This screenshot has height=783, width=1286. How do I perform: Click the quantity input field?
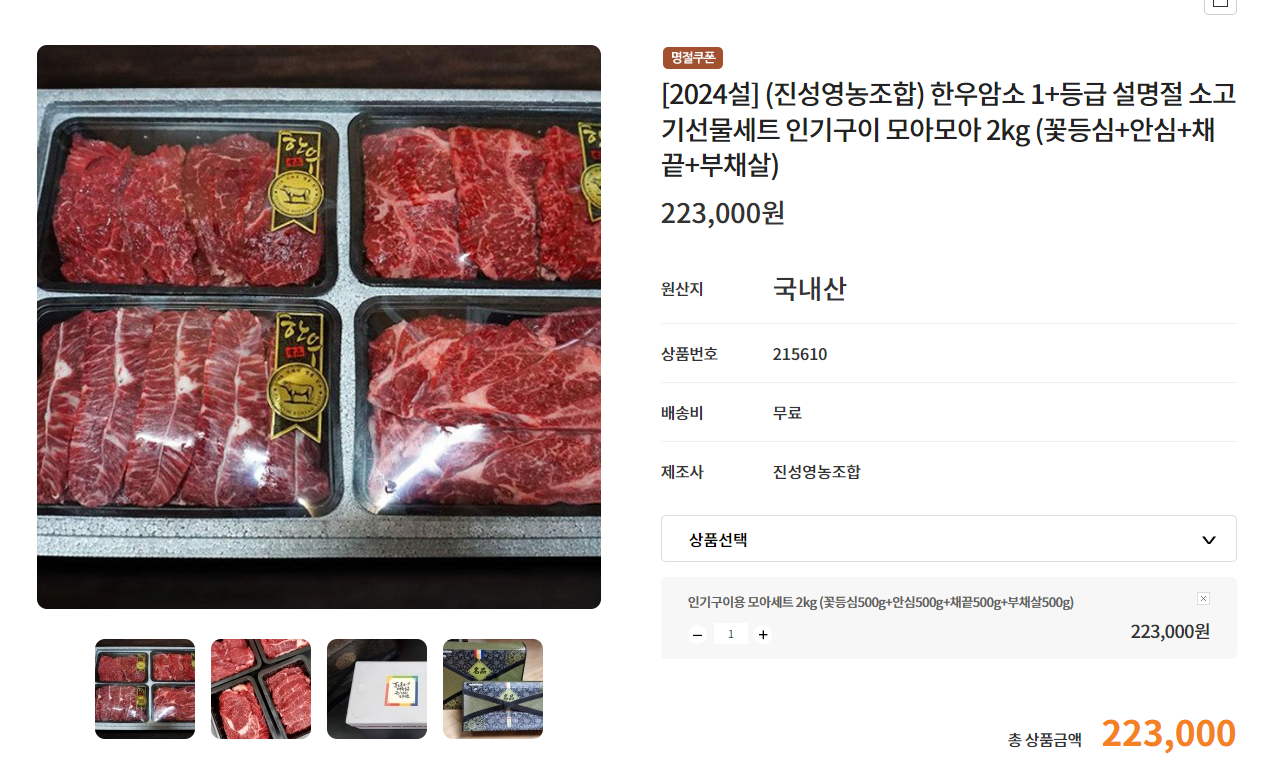731,634
